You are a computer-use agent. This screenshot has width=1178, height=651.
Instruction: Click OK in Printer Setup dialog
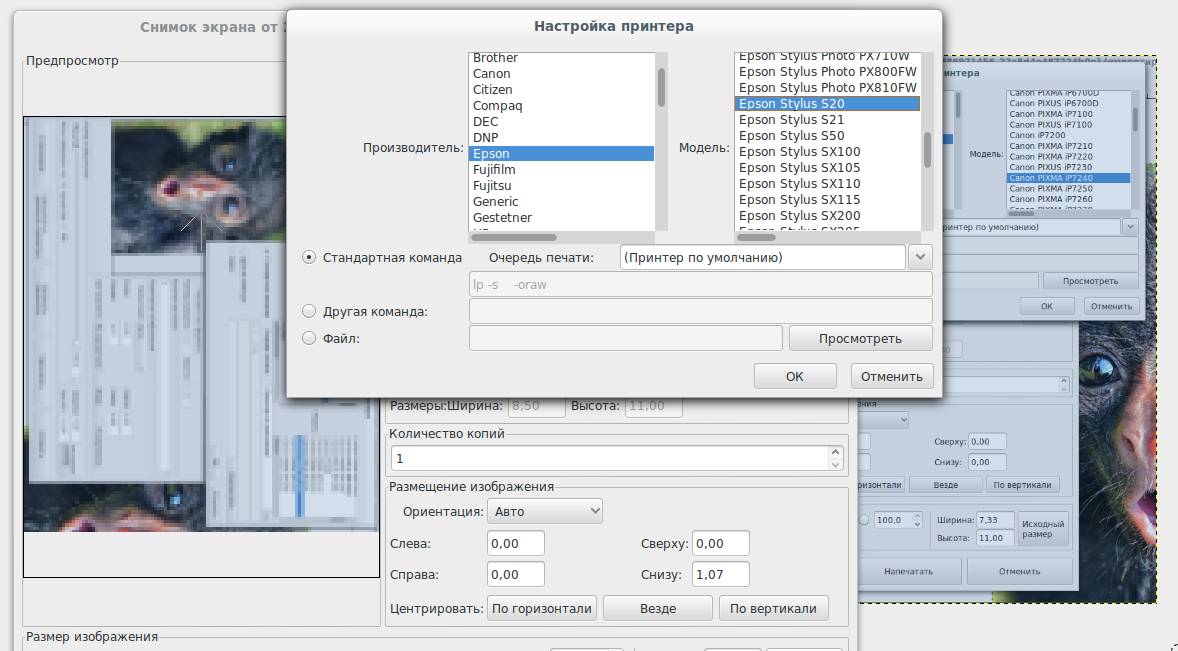795,376
